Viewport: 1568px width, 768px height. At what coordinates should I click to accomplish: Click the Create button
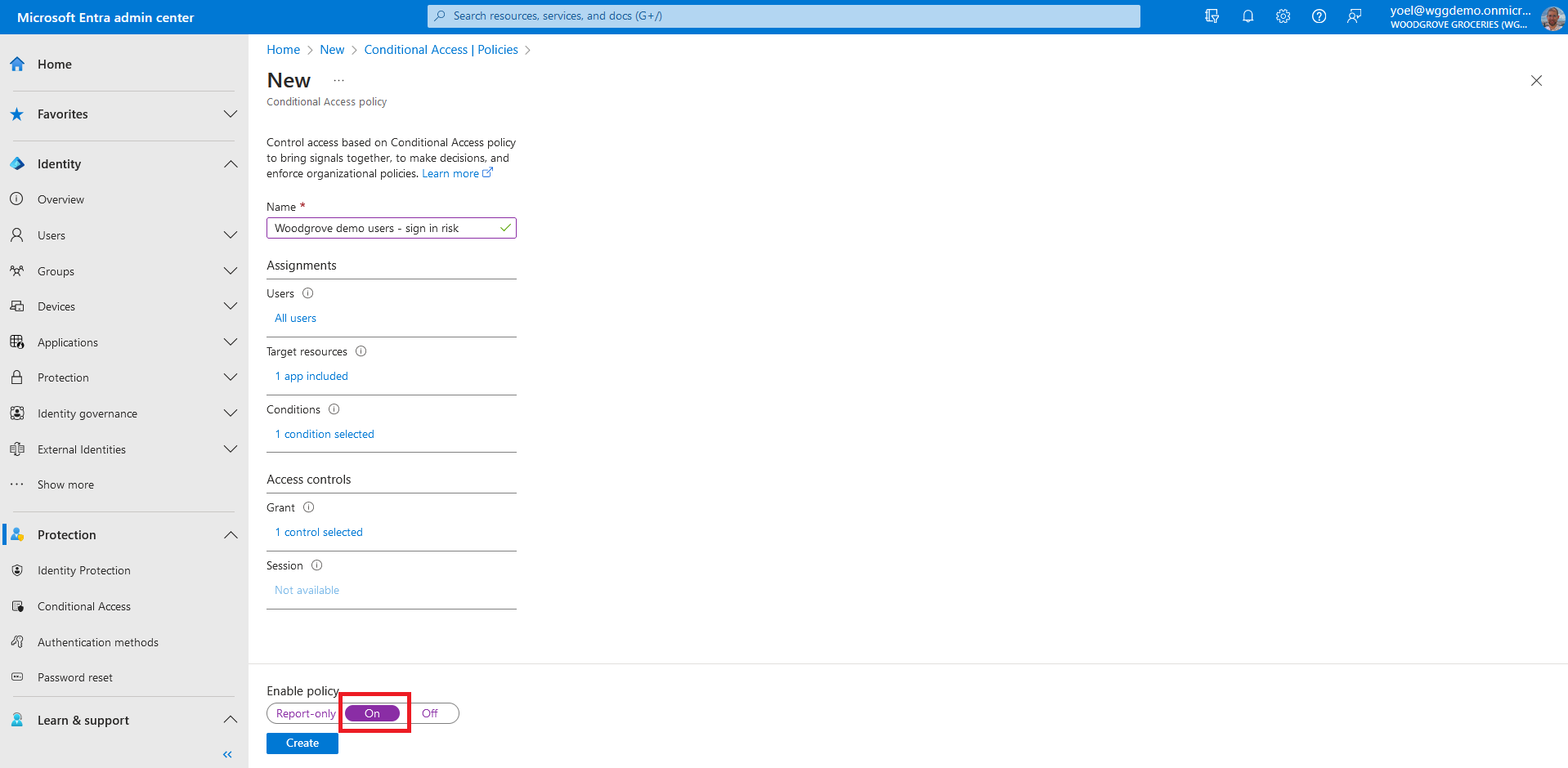[x=302, y=743]
